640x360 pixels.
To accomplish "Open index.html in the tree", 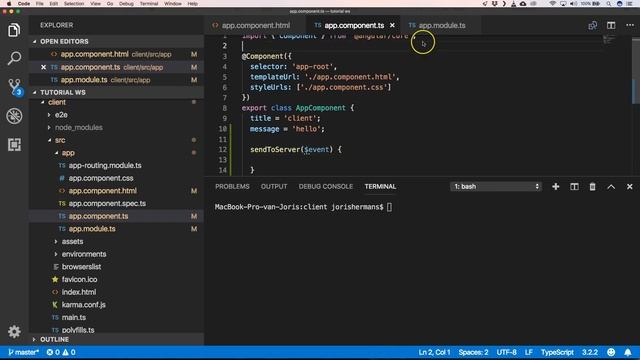I will 79,292.
